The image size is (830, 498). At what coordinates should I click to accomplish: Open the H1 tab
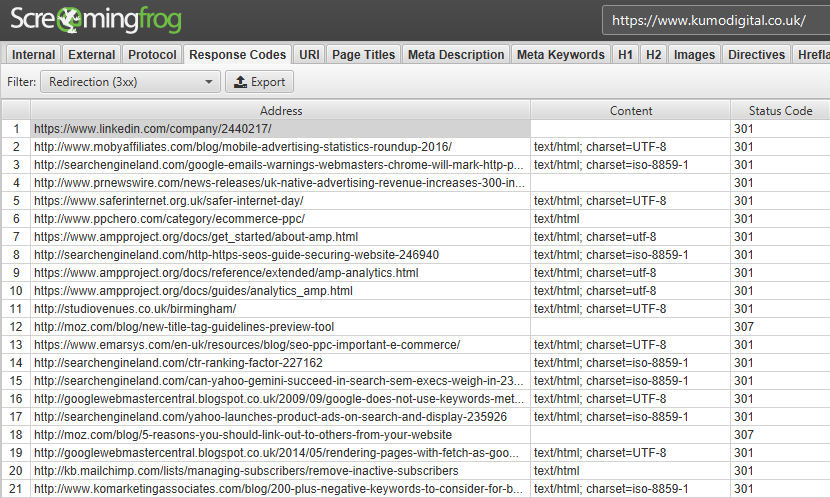625,55
